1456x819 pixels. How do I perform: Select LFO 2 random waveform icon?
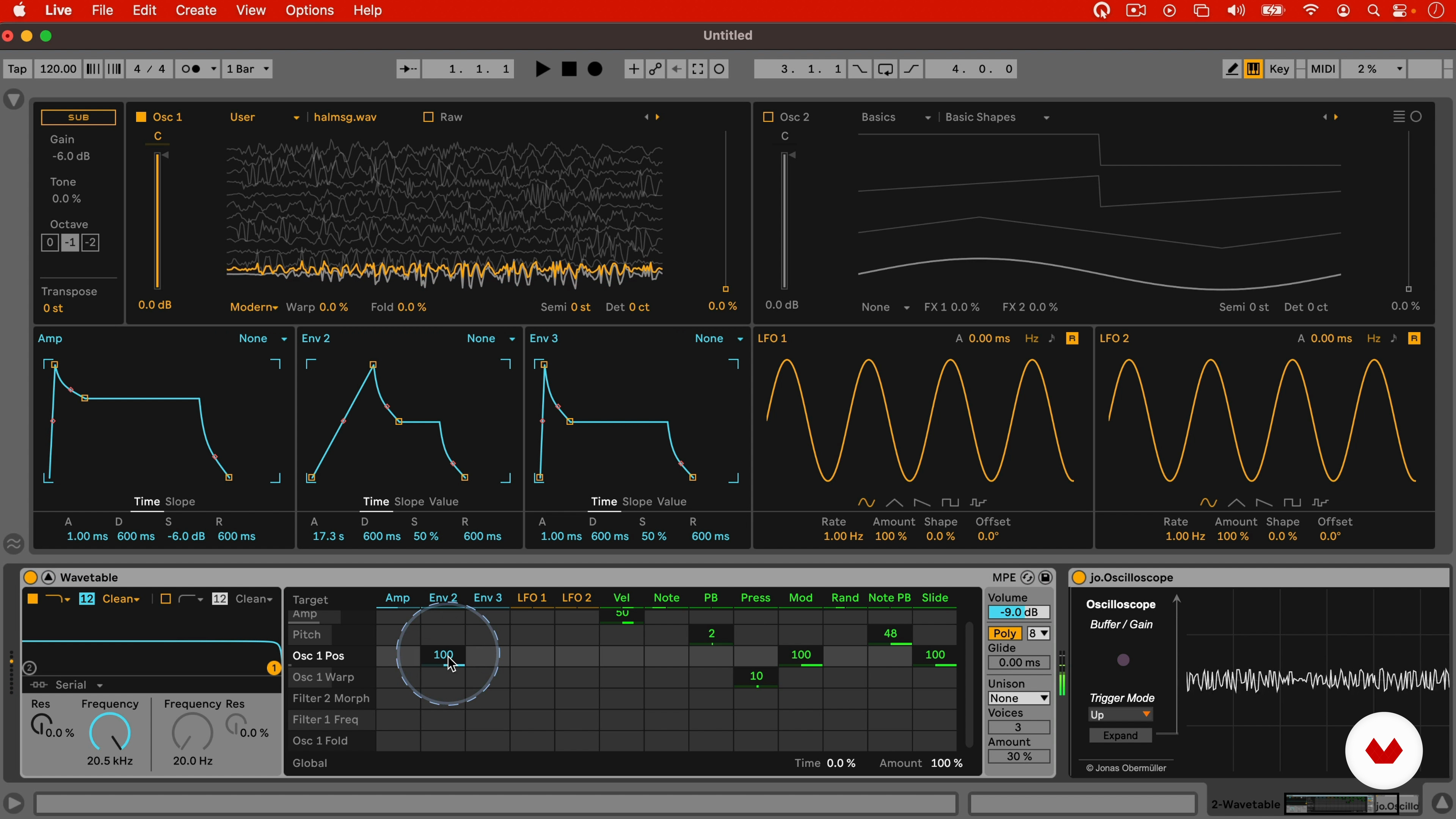coord(1320,502)
